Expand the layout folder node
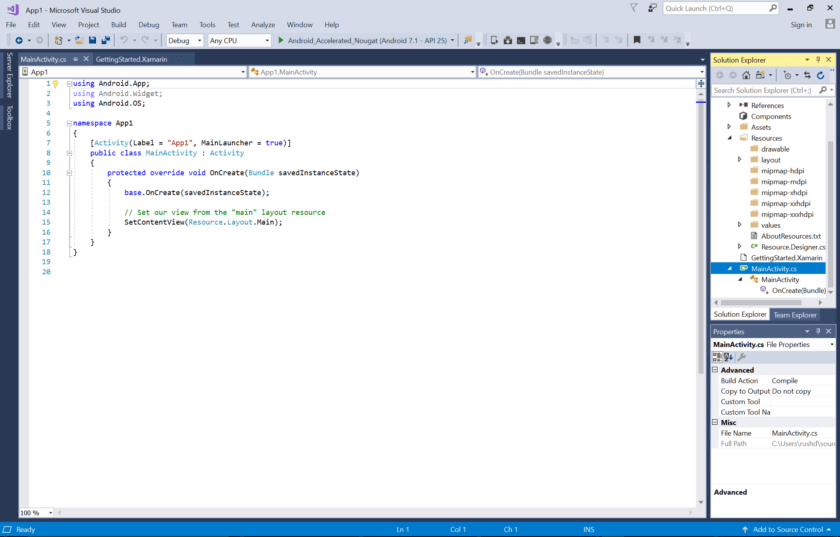 coord(739,160)
